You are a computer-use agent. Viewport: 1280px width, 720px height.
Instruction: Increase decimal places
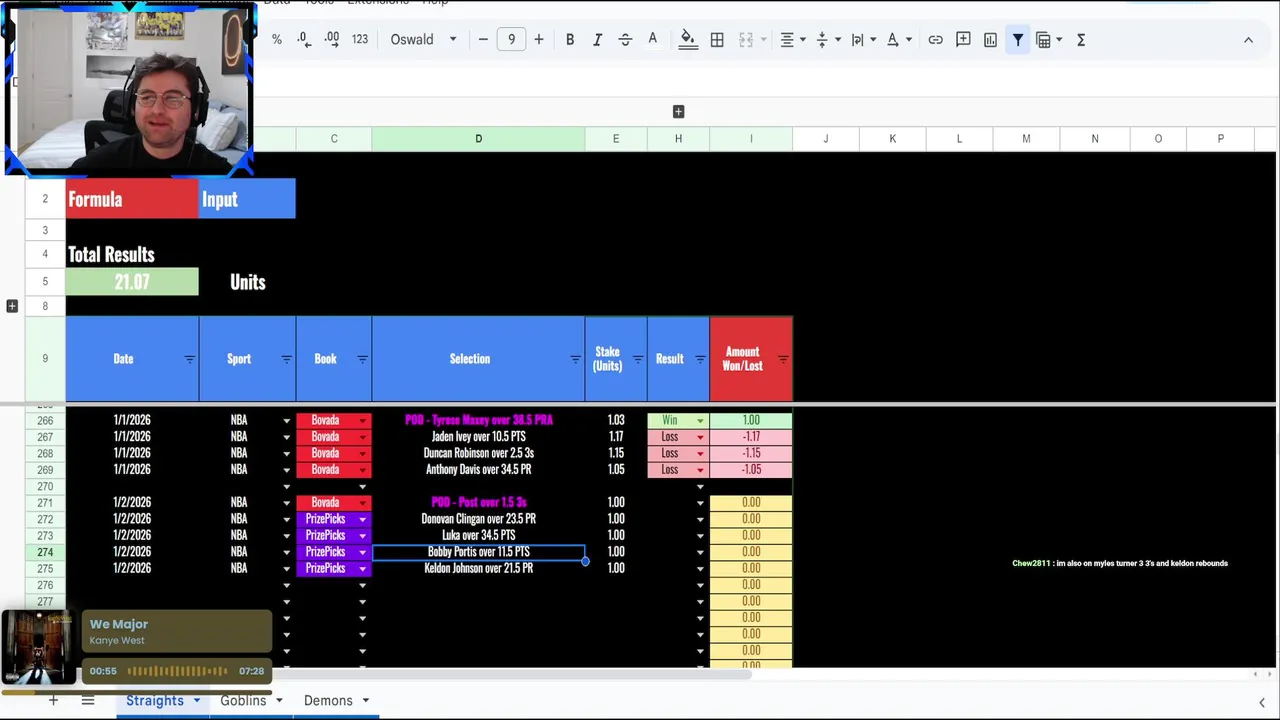click(x=331, y=40)
